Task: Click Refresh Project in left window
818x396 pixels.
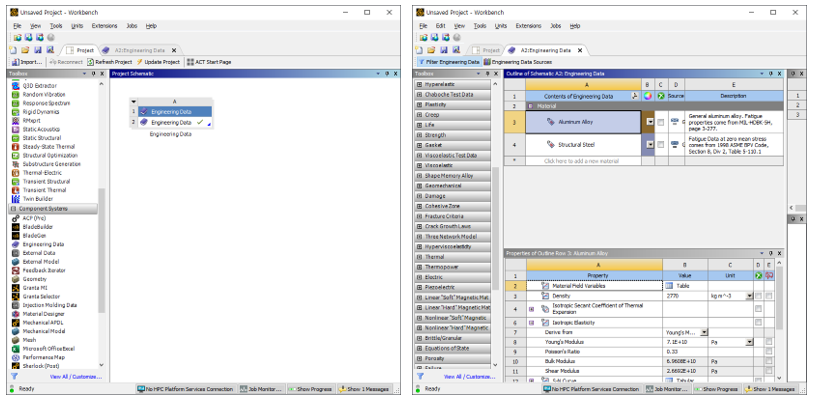Action: [110, 62]
